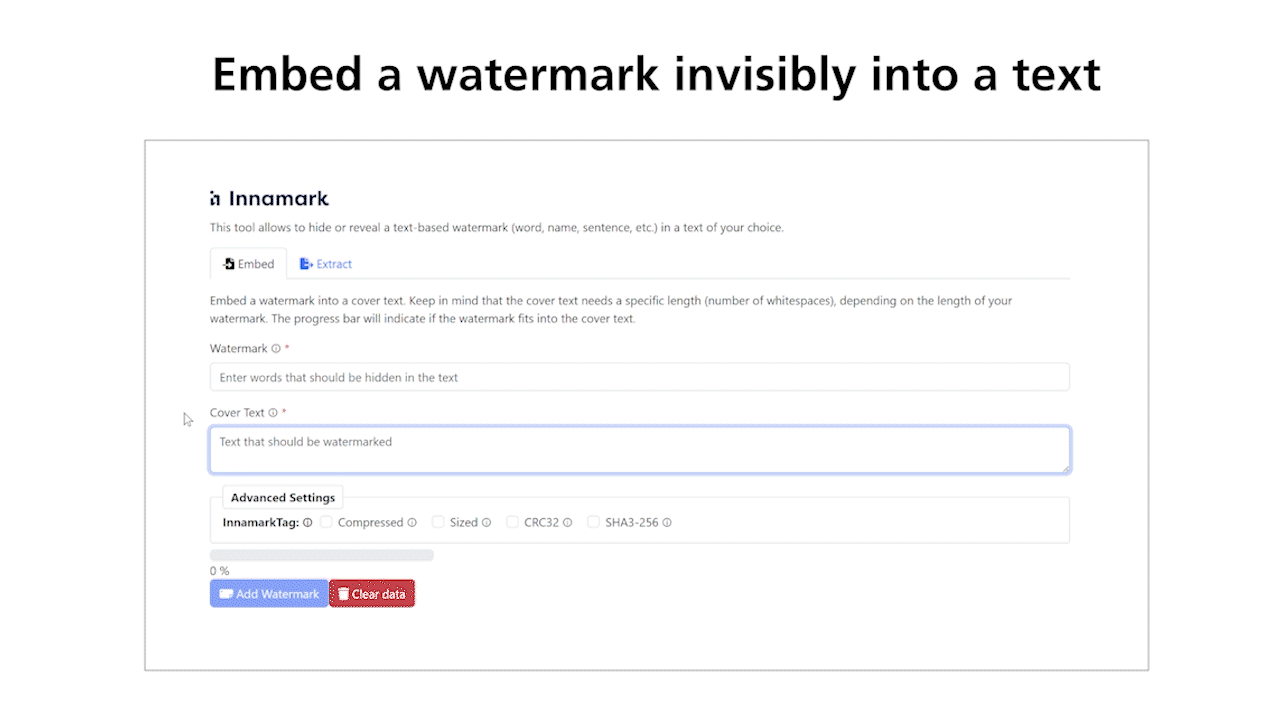This screenshot has height=720, width=1280.
Task: Enable the CRC32 checksum option
Action: point(512,521)
